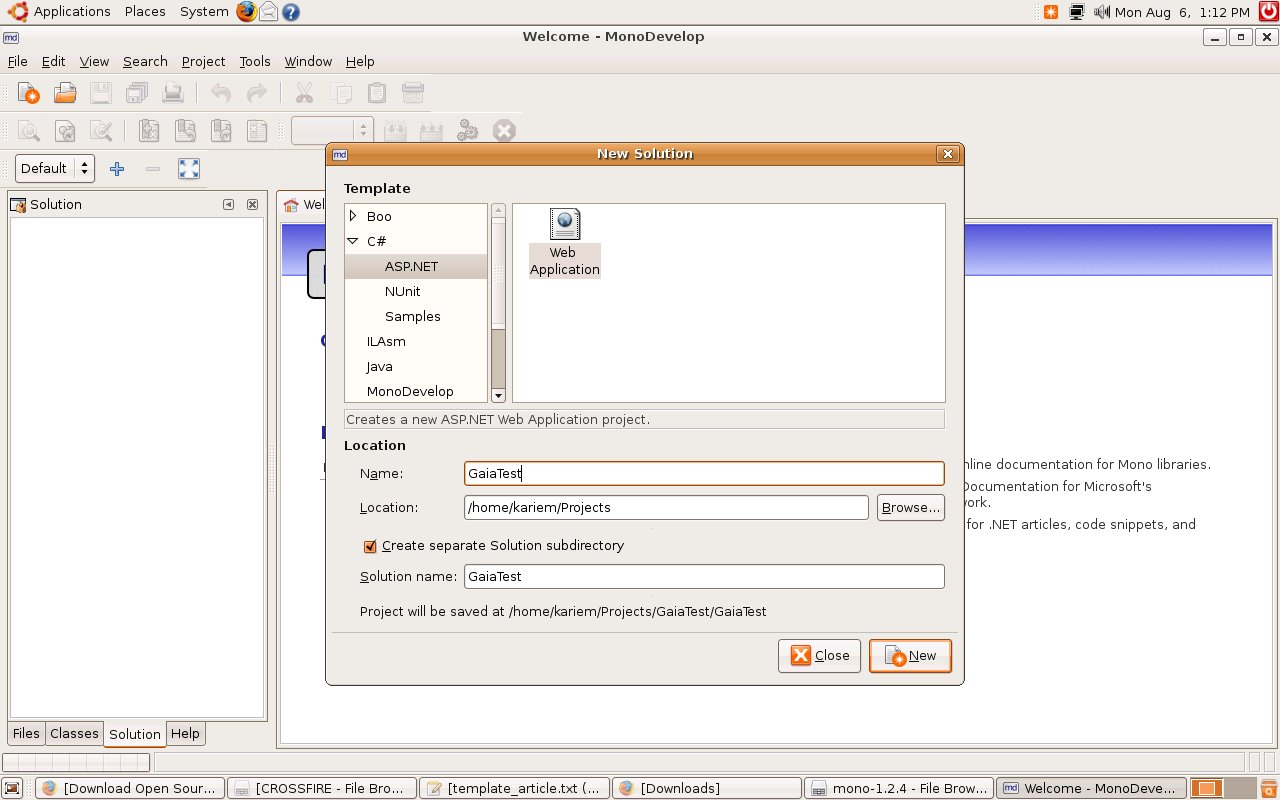Open the Search menu
This screenshot has width=1280, height=800.
coord(145,61)
